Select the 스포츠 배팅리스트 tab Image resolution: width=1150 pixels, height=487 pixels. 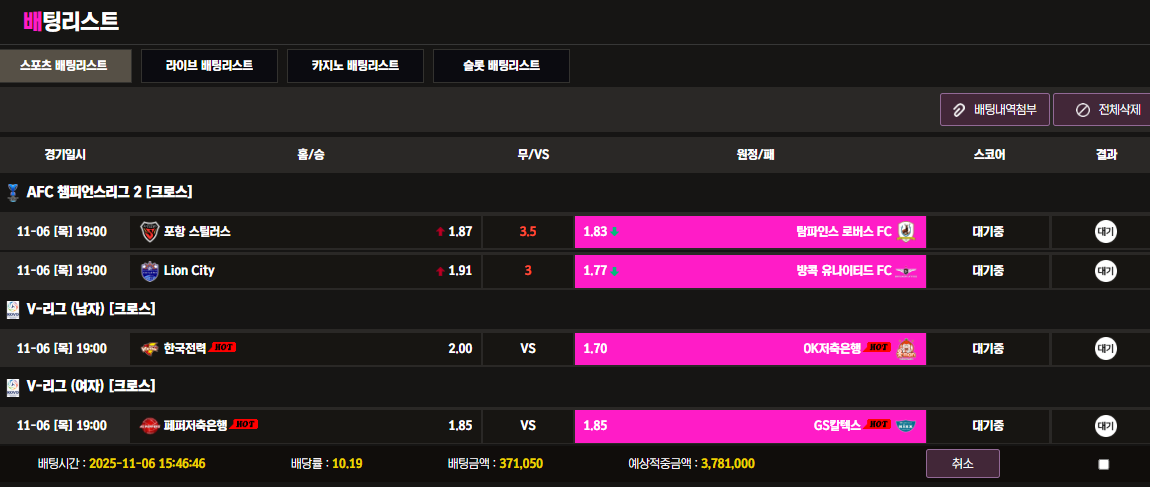pyautogui.click(x=64, y=66)
